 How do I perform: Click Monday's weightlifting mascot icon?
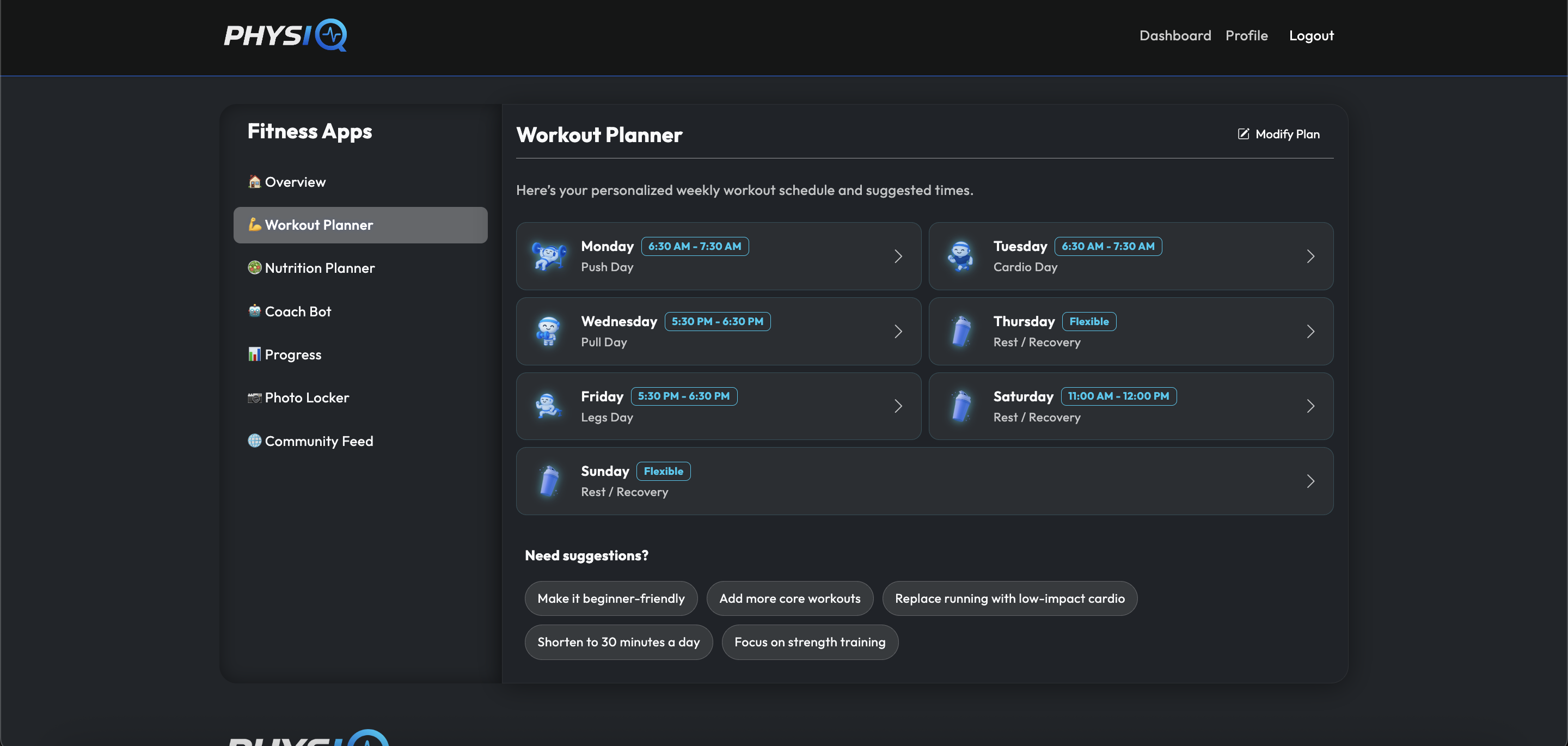click(x=549, y=256)
